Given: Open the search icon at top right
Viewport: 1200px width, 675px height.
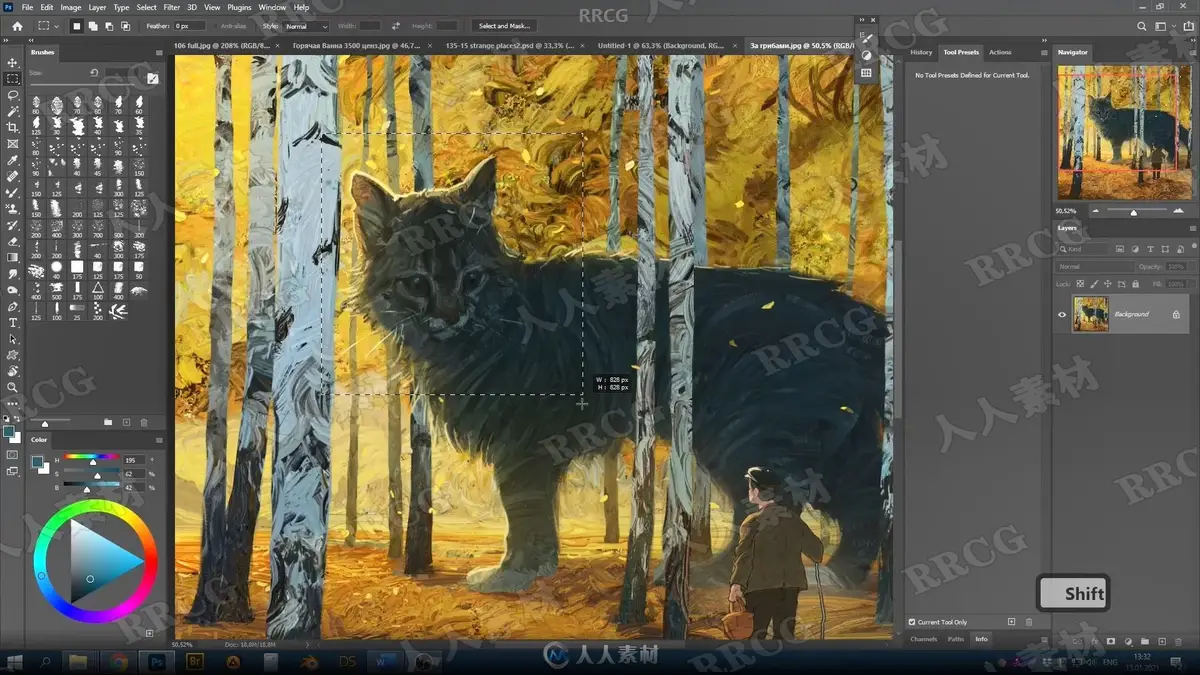Looking at the screenshot, I should (1143, 26).
